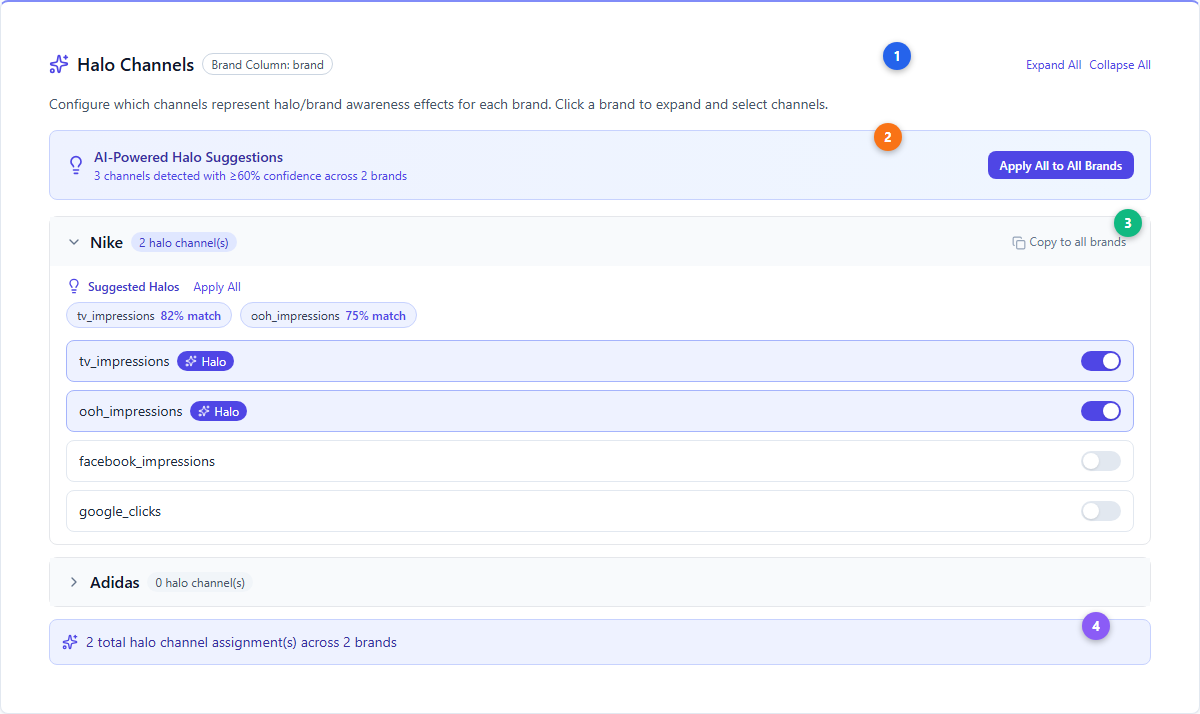The height and width of the screenshot is (714, 1200).
Task: Click the AI-Powered Halo Suggestions title
Action: click(188, 157)
